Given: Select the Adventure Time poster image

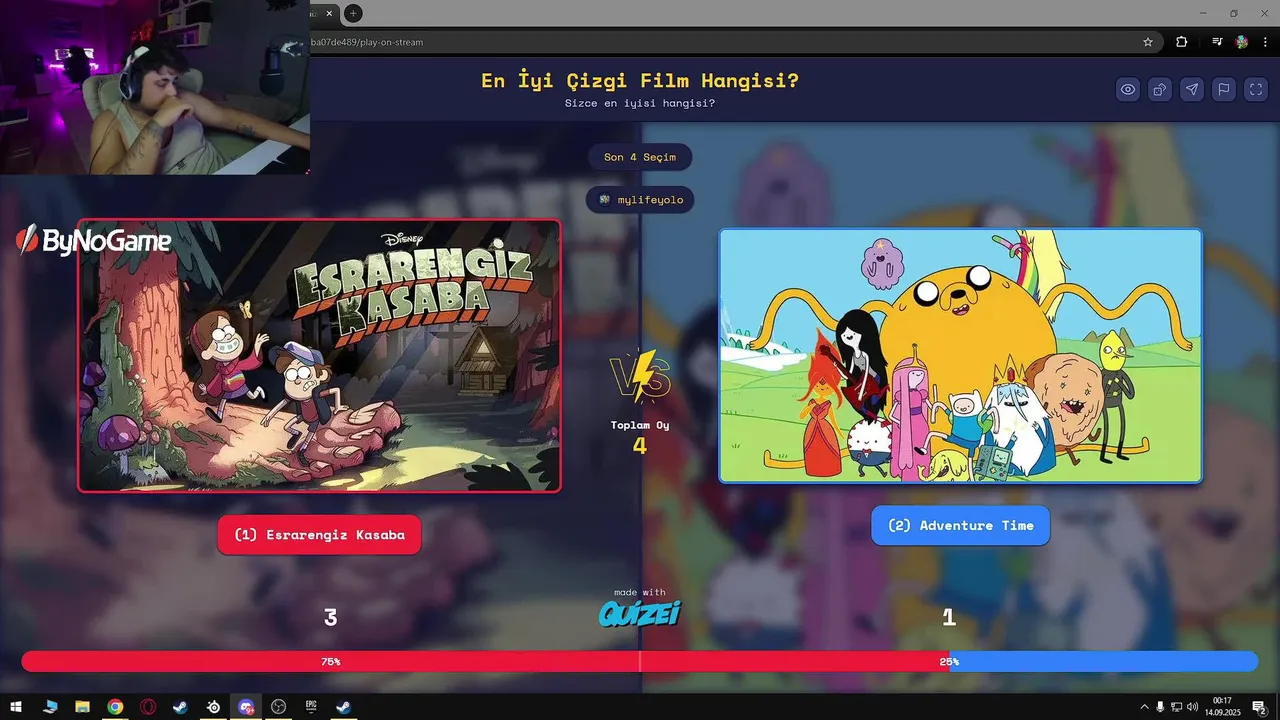Looking at the screenshot, I should (x=960, y=356).
